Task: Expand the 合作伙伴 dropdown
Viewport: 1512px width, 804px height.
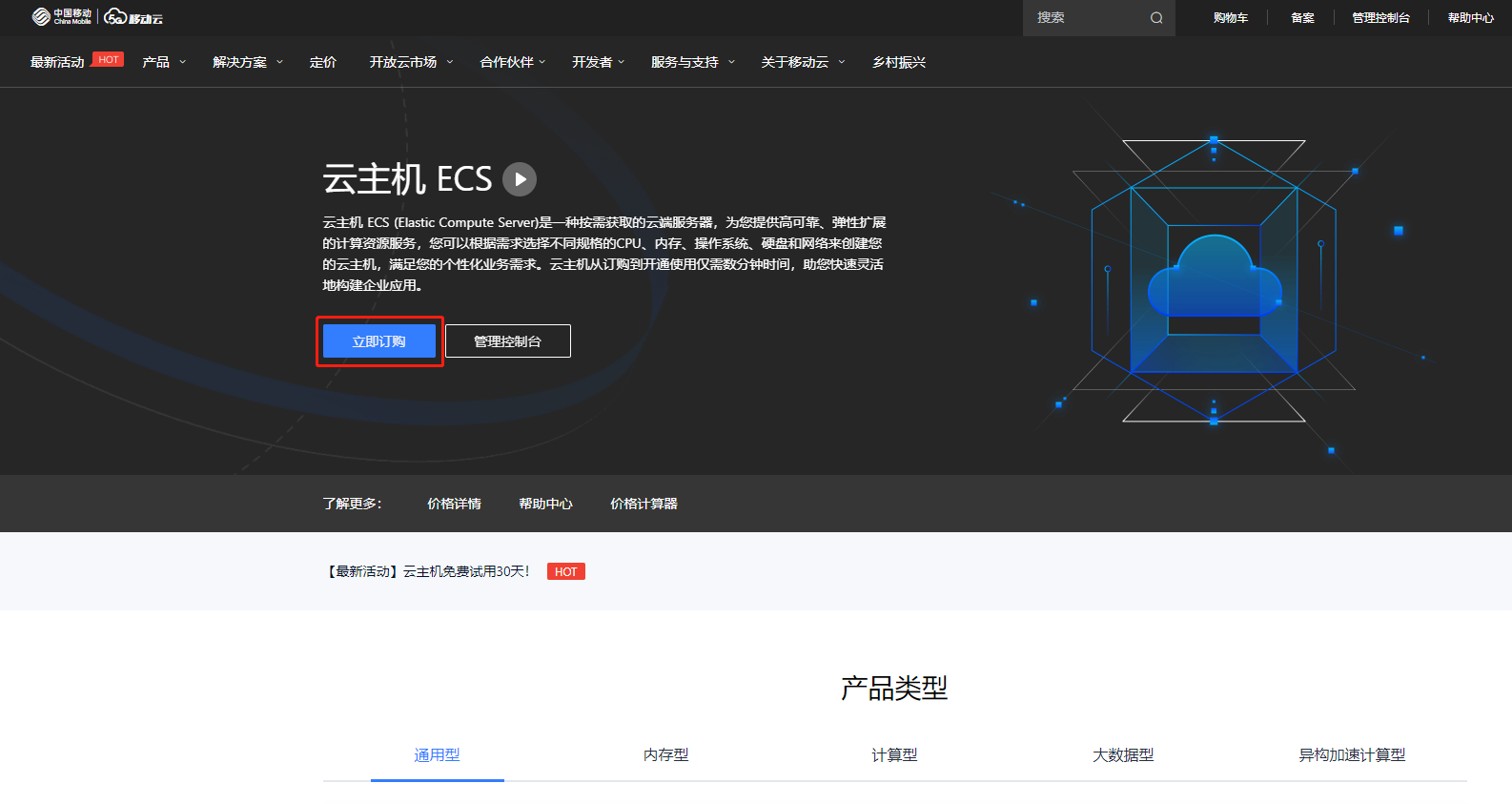Action: click(513, 62)
